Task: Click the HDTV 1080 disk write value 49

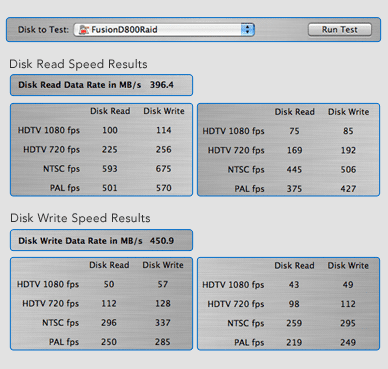Action: pos(348,285)
